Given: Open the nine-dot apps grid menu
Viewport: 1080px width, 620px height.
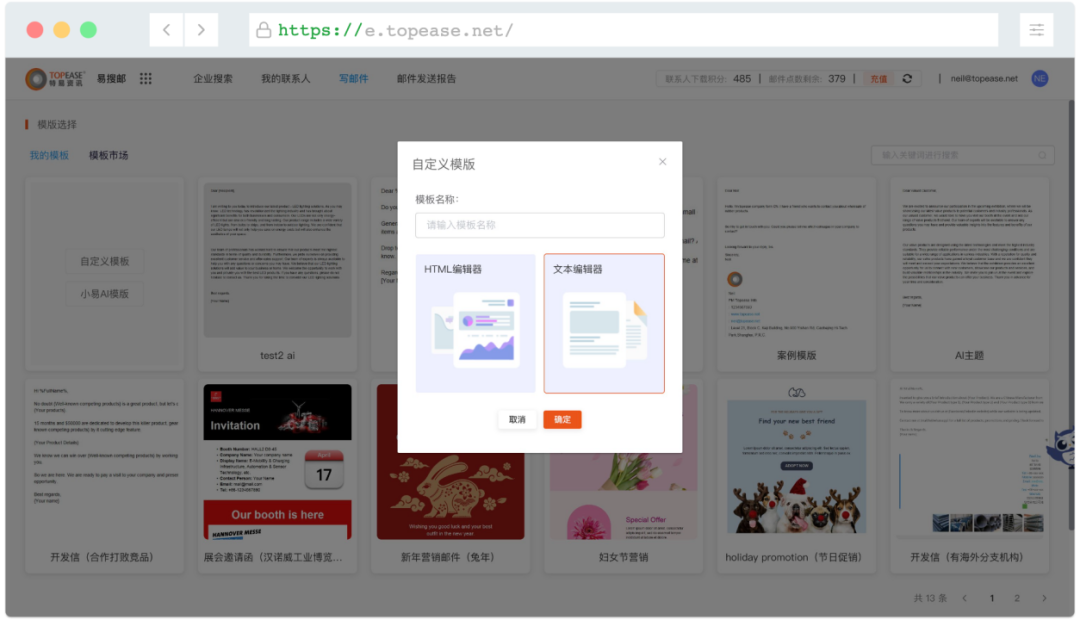Looking at the screenshot, I should coord(145,78).
